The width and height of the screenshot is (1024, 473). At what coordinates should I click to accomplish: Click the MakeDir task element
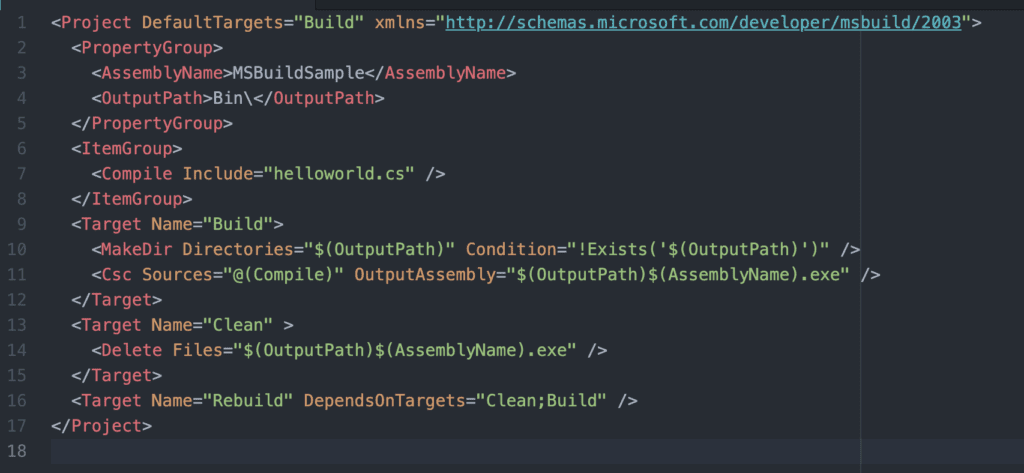click(x=137, y=250)
